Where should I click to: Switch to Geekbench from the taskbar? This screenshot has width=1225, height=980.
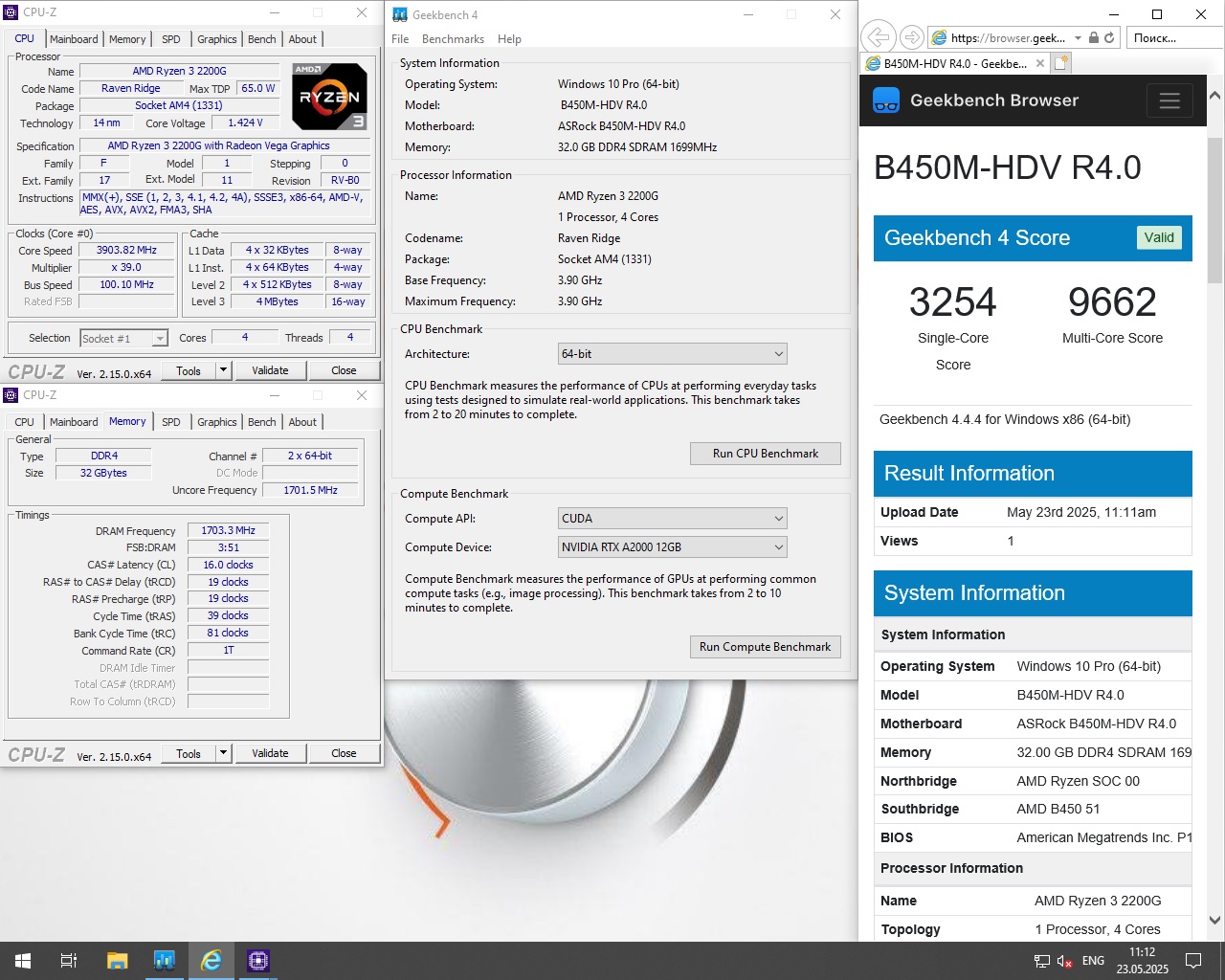tap(164, 960)
